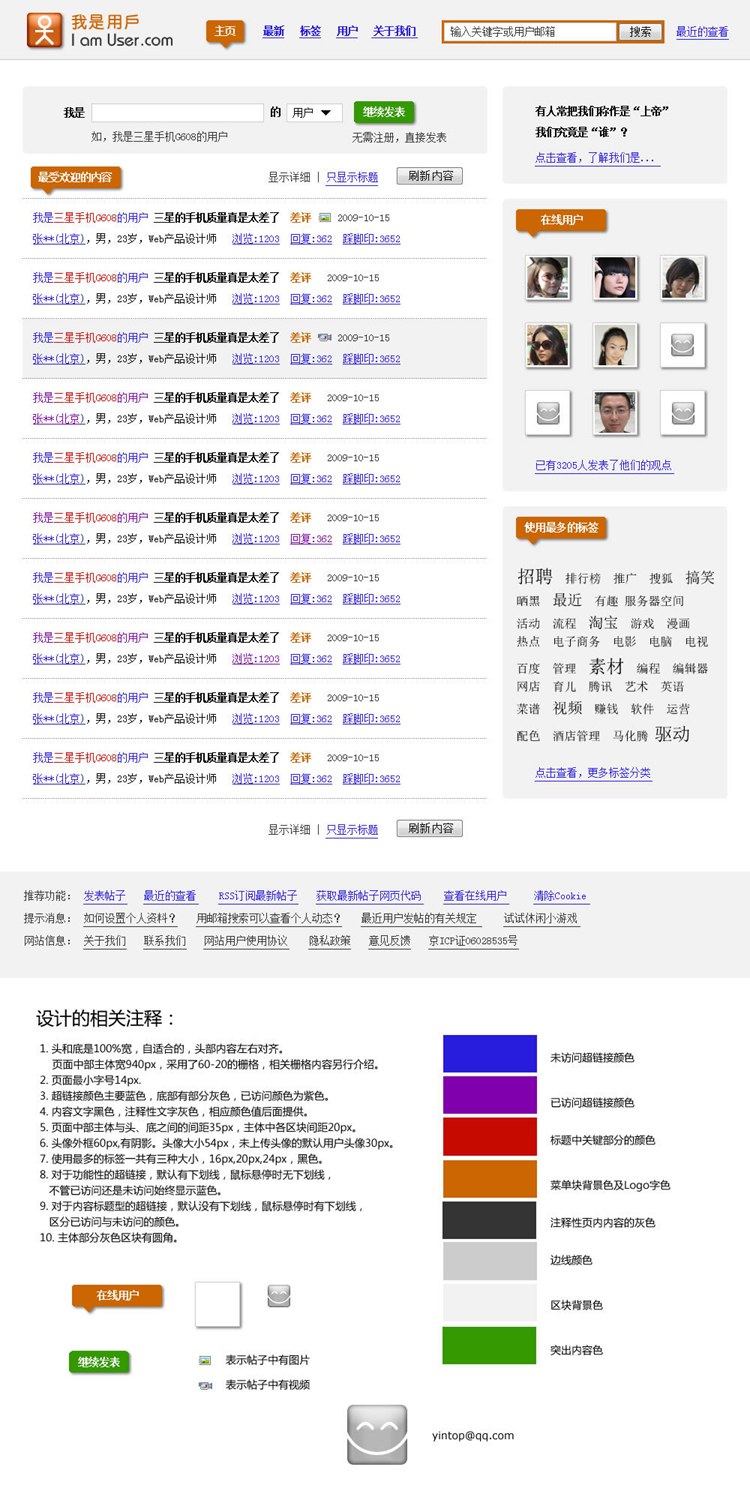Open the 关于我们 menu item
Screen dimensions: 750x1500
pyautogui.click(x=394, y=32)
